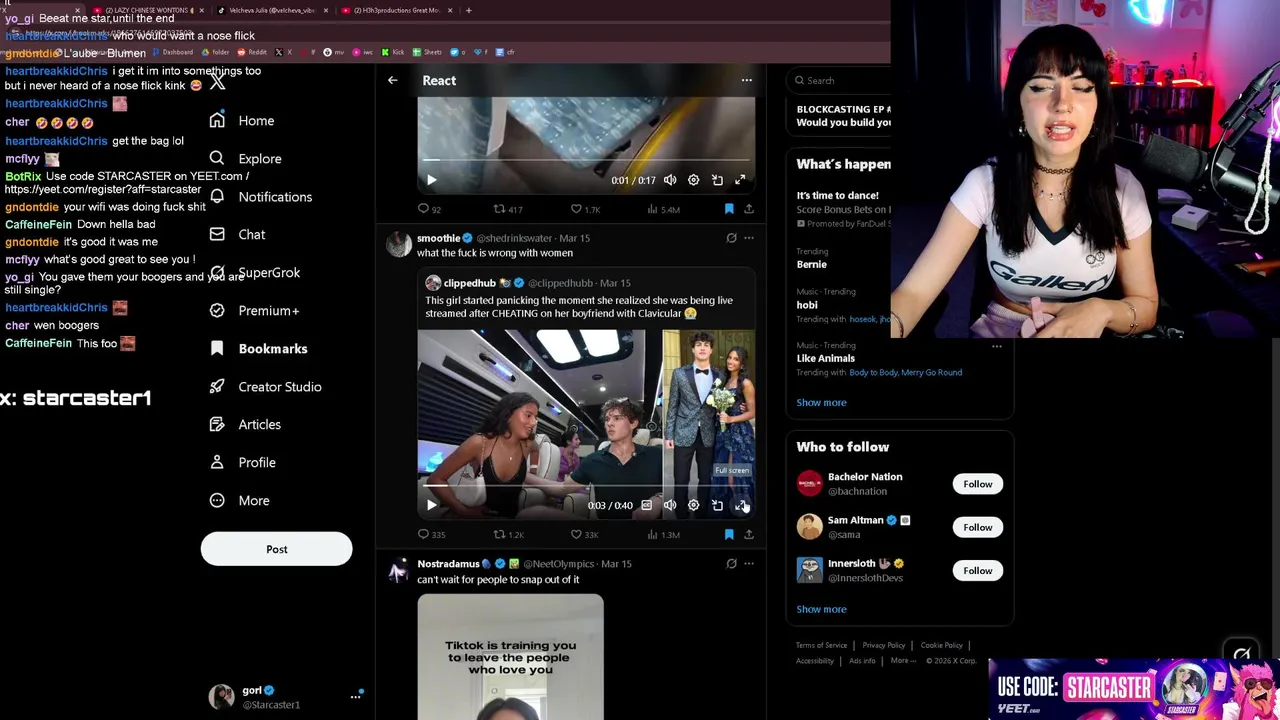The image size is (1280, 720).
Task: View analytics showing 1.3M views
Action: pos(663,534)
